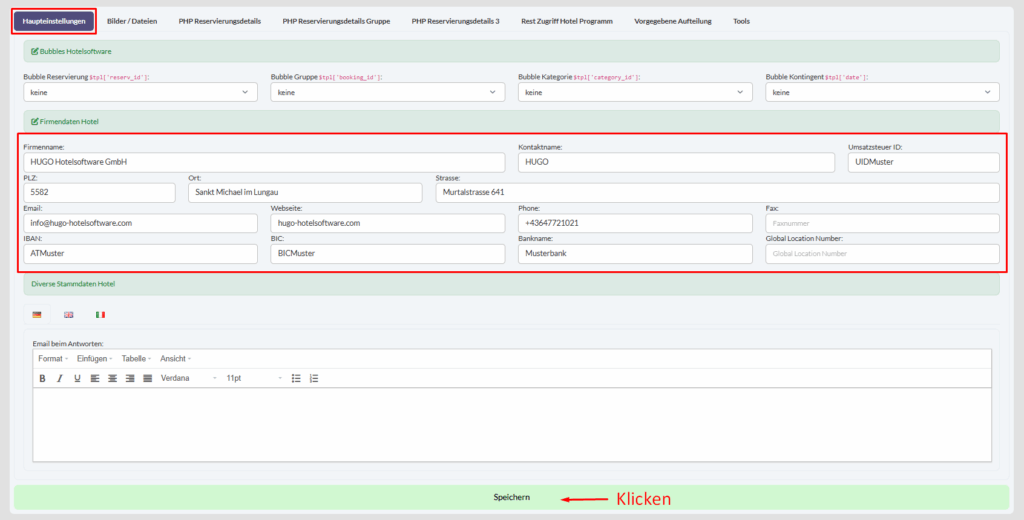
Task: Click the Firmenname input field
Action: pos(264,162)
